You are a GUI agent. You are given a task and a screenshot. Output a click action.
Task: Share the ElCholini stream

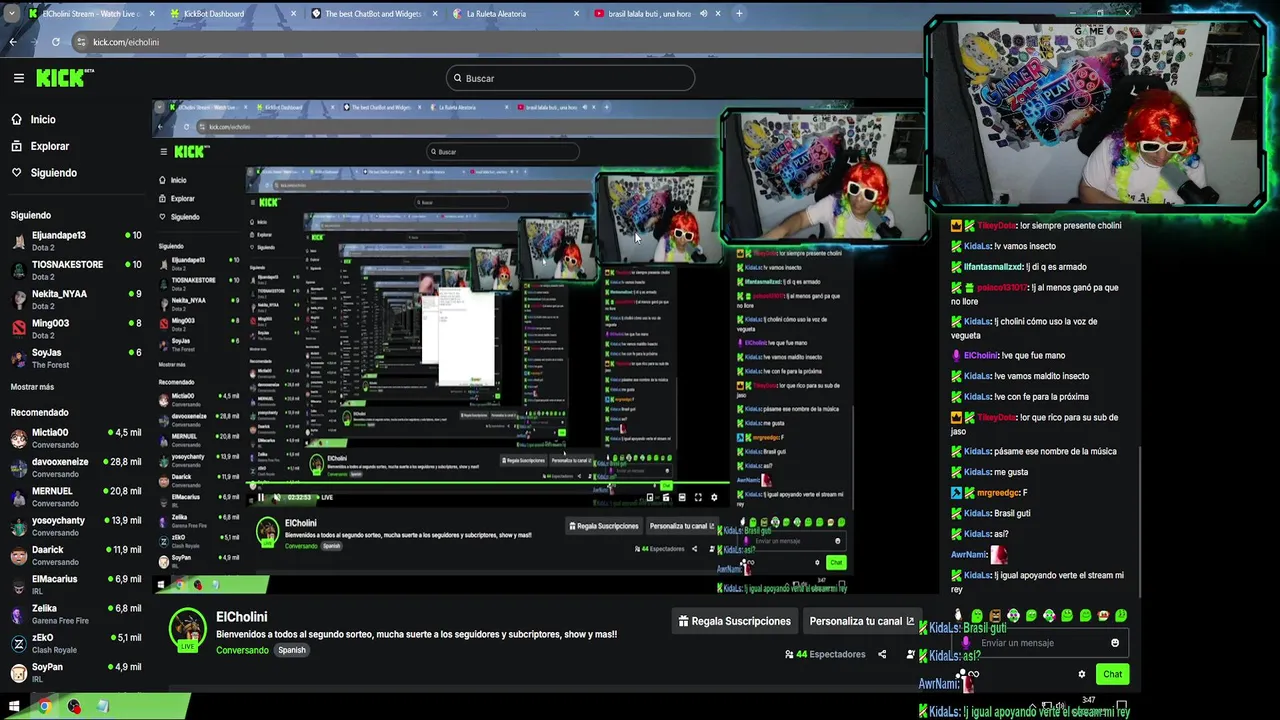pos(882,655)
